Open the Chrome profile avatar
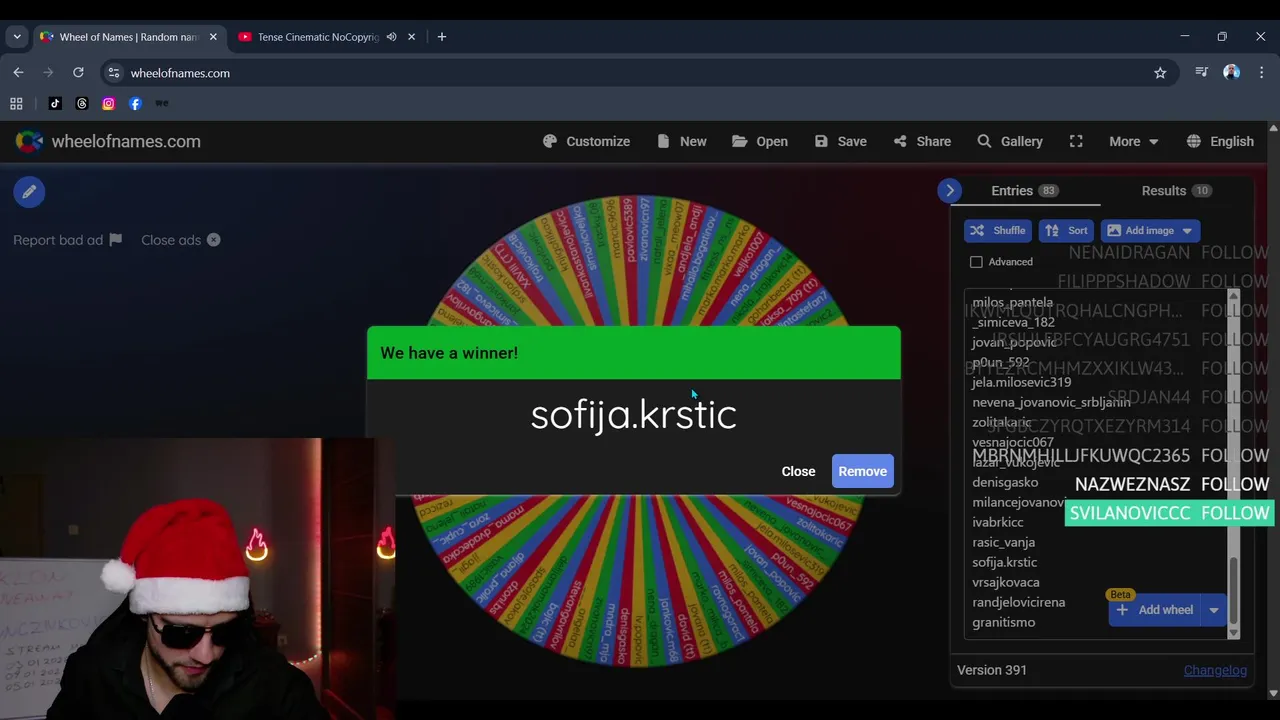This screenshot has height=720, width=1280. click(1231, 72)
